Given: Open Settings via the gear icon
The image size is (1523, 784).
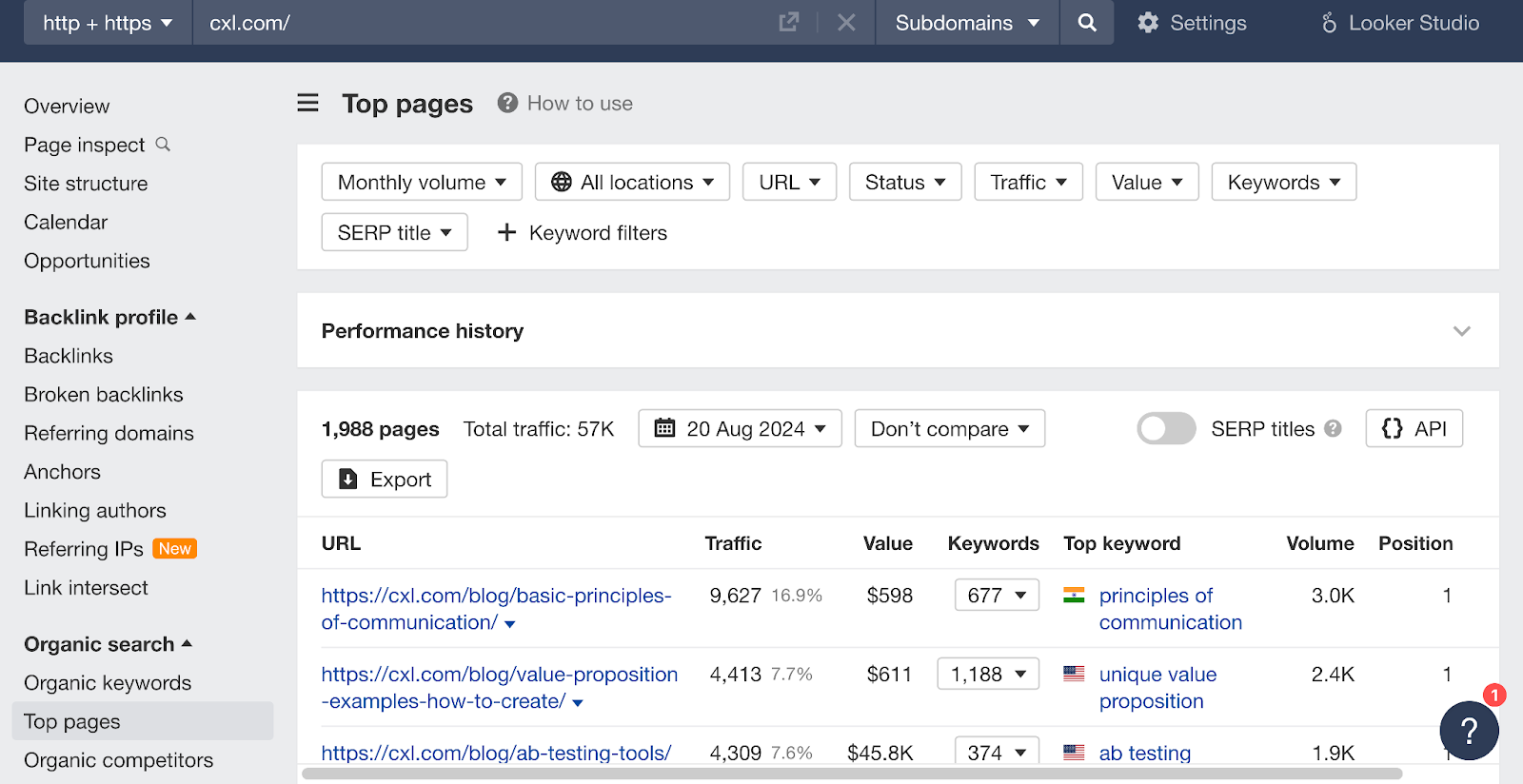Looking at the screenshot, I should (x=1148, y=23).
